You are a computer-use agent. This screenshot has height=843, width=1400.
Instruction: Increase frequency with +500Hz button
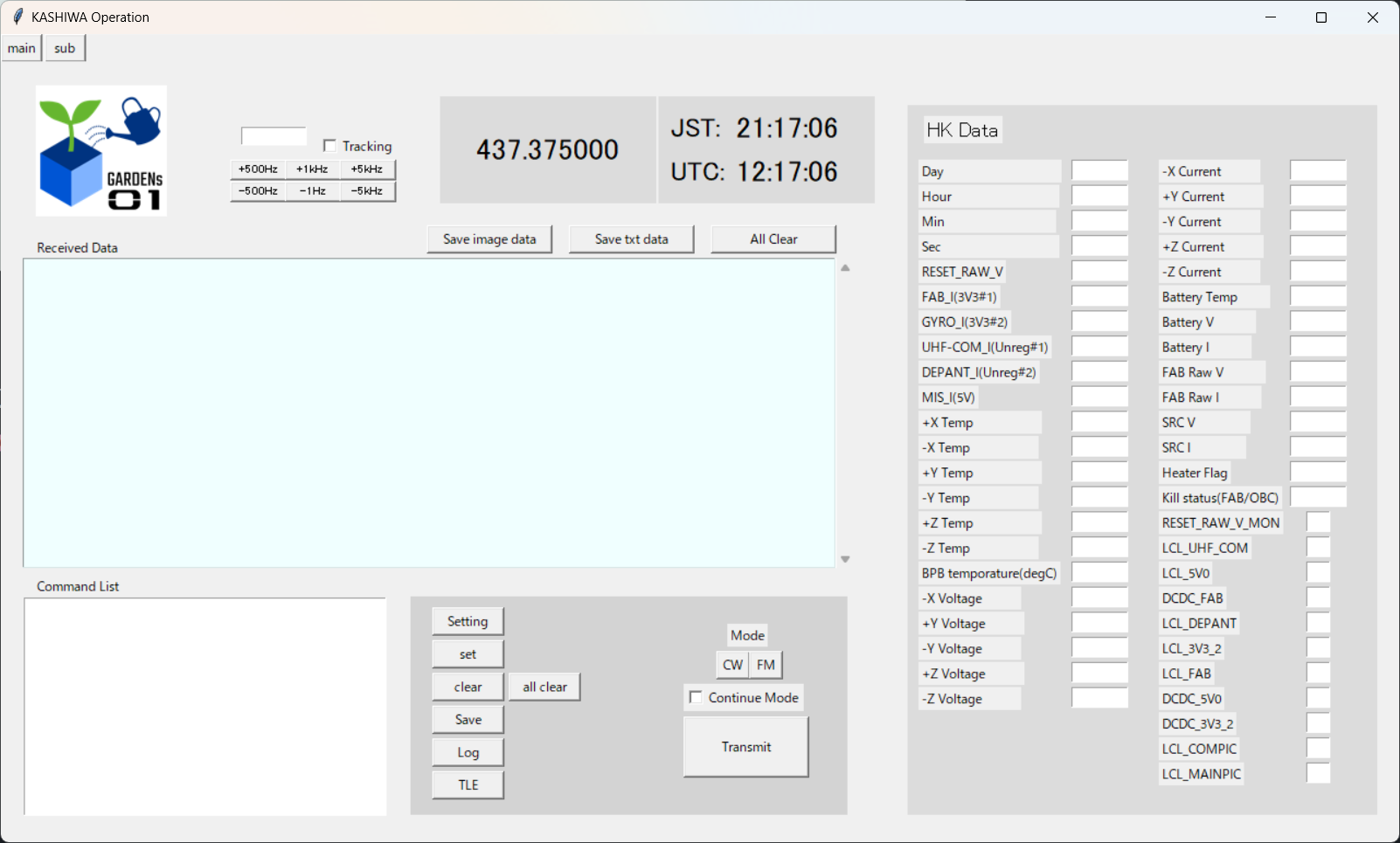coord(258,169)
